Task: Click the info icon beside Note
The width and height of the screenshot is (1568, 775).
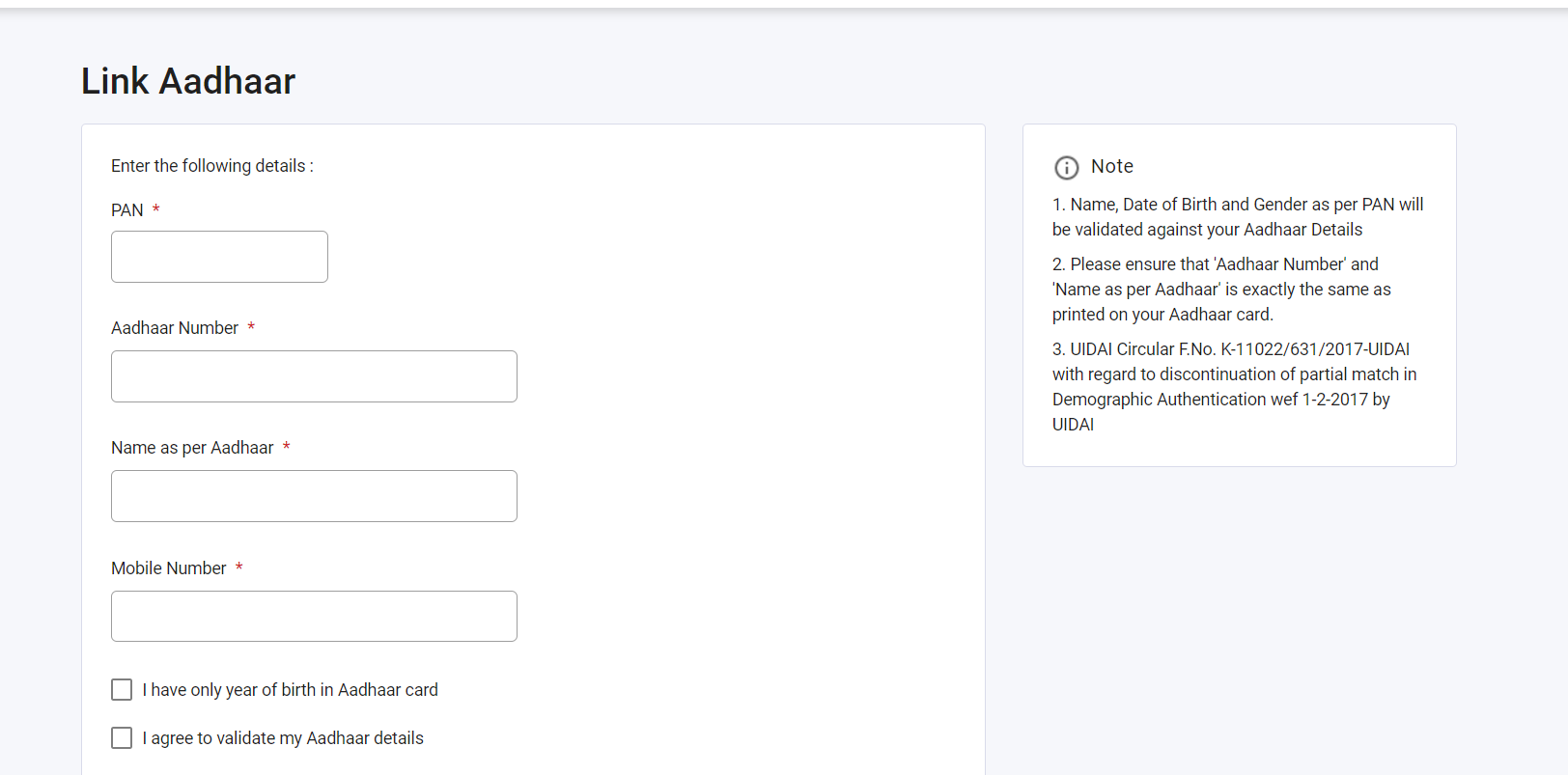Action: pos(1066,168)
